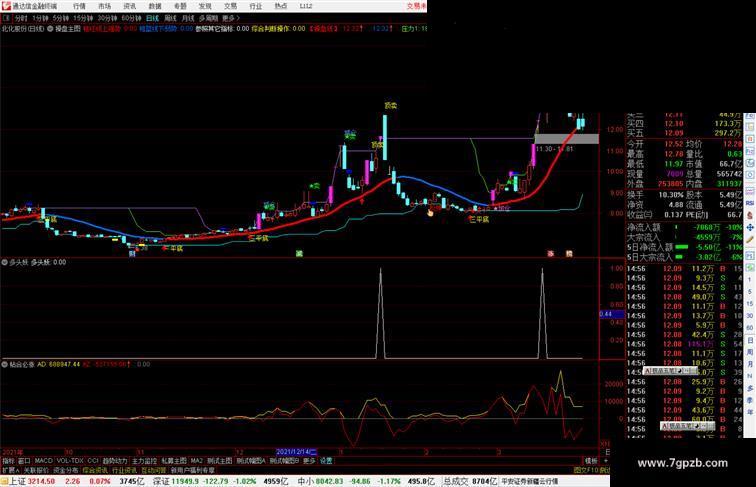Open the 发现 menu
This screenshot has width=756, height=487.
(x=205, y=6)
